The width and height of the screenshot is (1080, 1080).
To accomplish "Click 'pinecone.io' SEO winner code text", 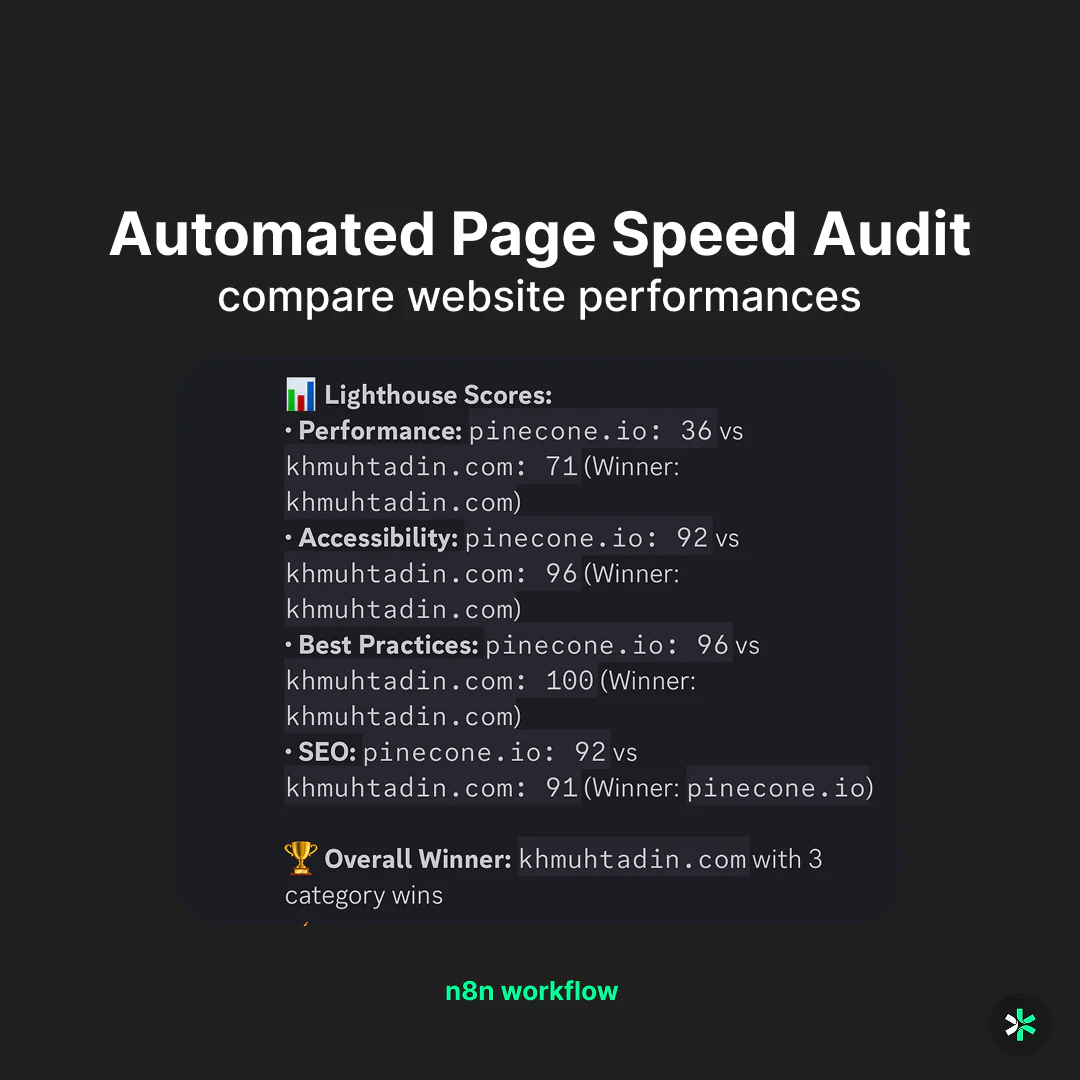I will [777, 788].
